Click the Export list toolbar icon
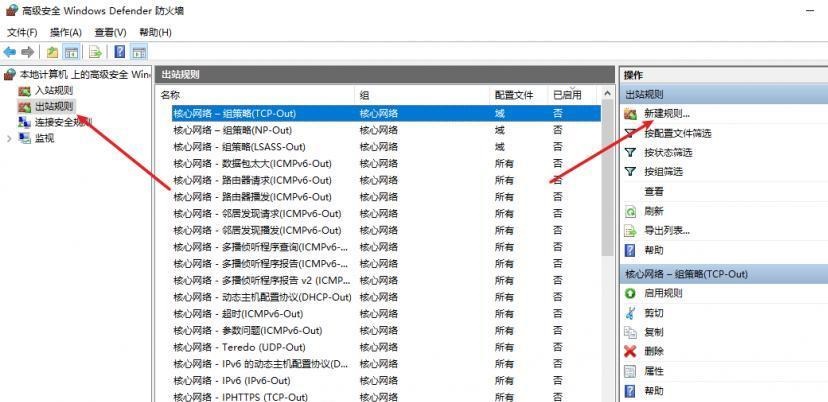The height and width of the screenshot is (402, 828). point(95,52)
